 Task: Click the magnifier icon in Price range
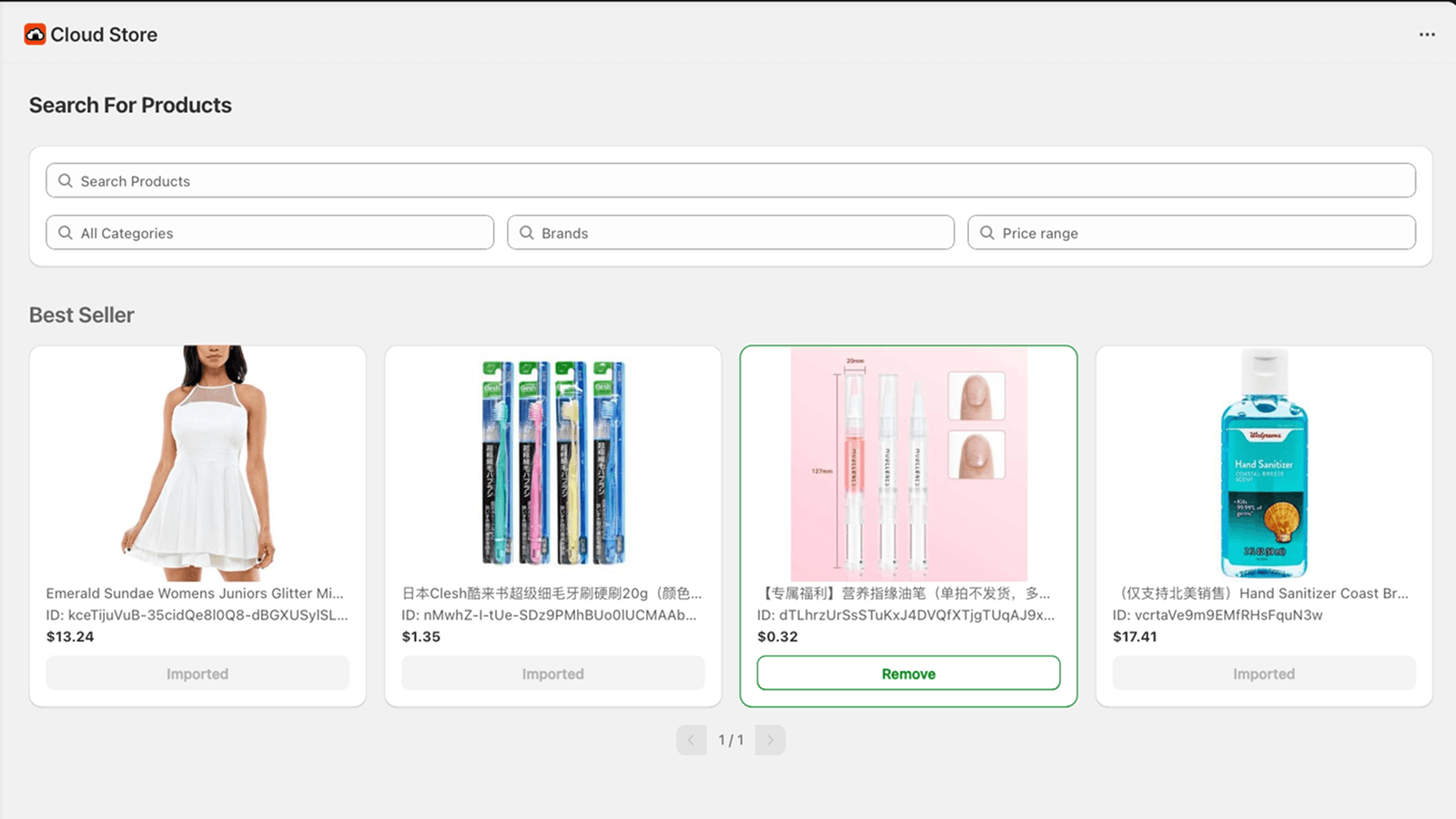[x=987, y=233]
